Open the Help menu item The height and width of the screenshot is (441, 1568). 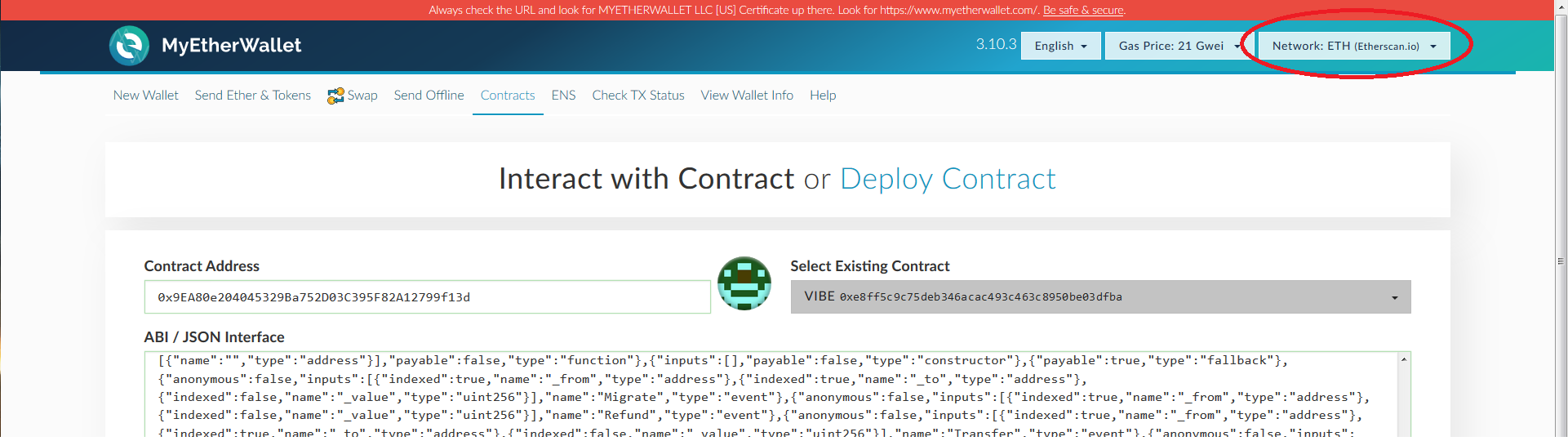coord(823,96)
